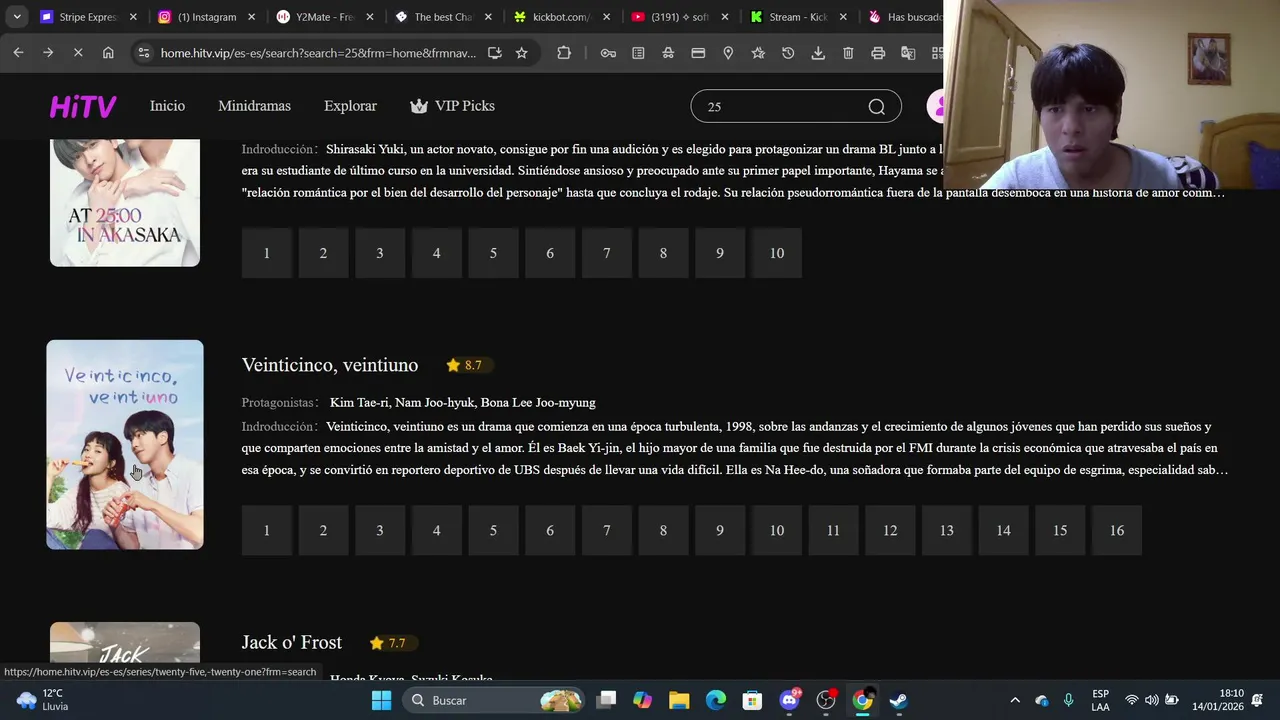This screenshot has width=1280, height=720.
Task: Select episode 1 of At 25:00 in Akasaka
Action: pyautogui.click(x=267, y=253)
